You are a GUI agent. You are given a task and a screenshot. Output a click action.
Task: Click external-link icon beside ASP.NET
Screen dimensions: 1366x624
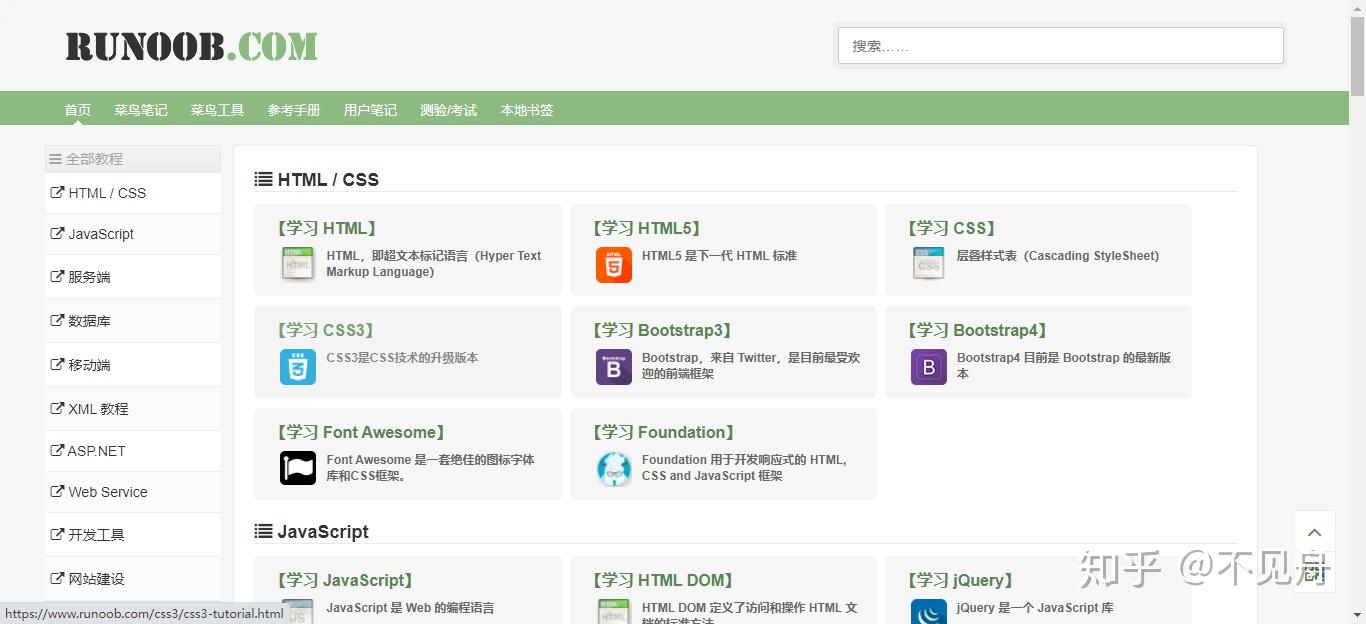click(x=57, y=451)
